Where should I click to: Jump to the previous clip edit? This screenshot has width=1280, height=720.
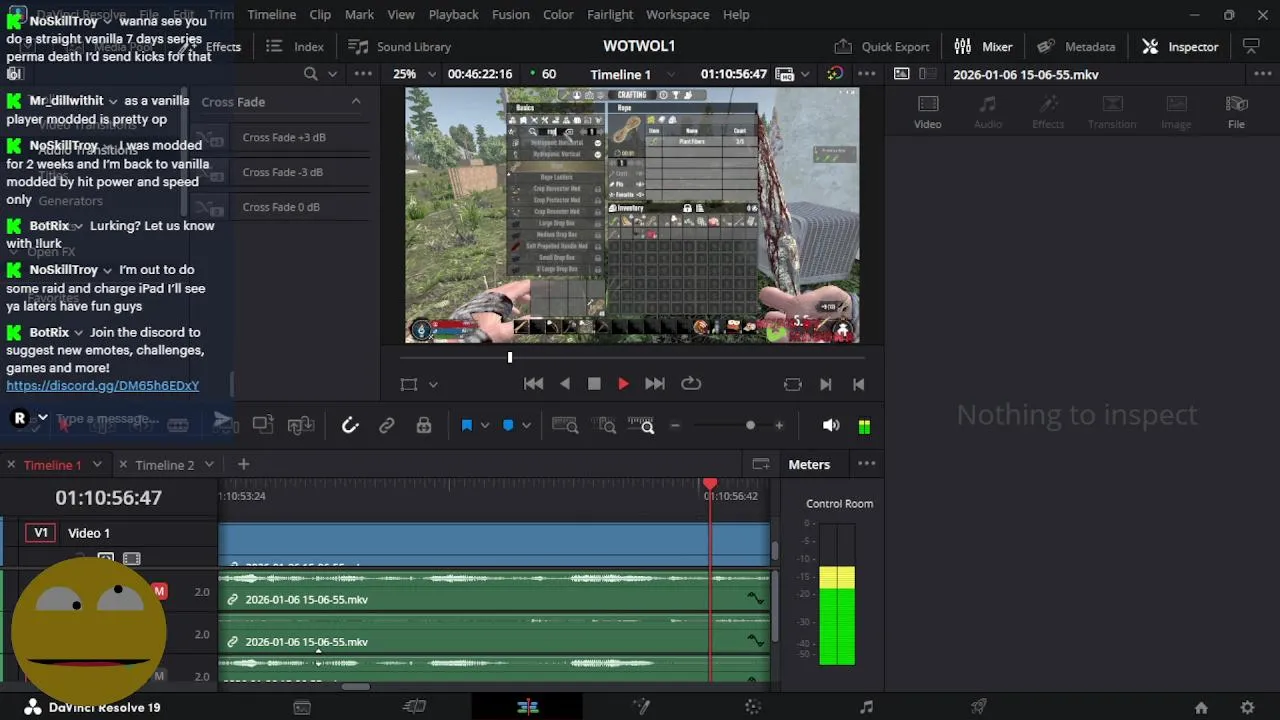point(858,384)
